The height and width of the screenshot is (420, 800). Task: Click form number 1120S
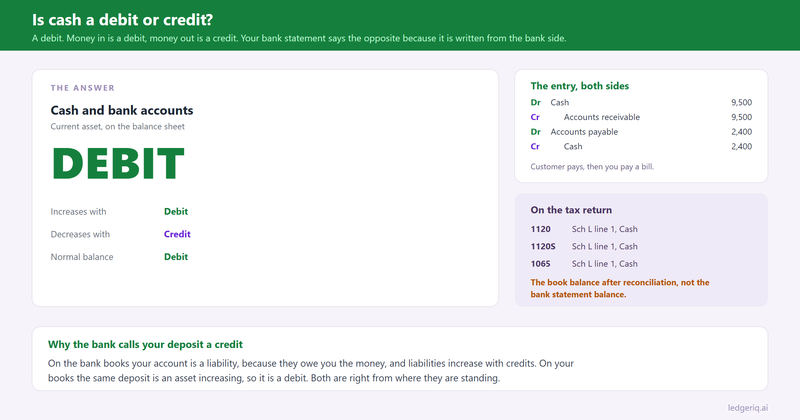[x=543, y=246]
